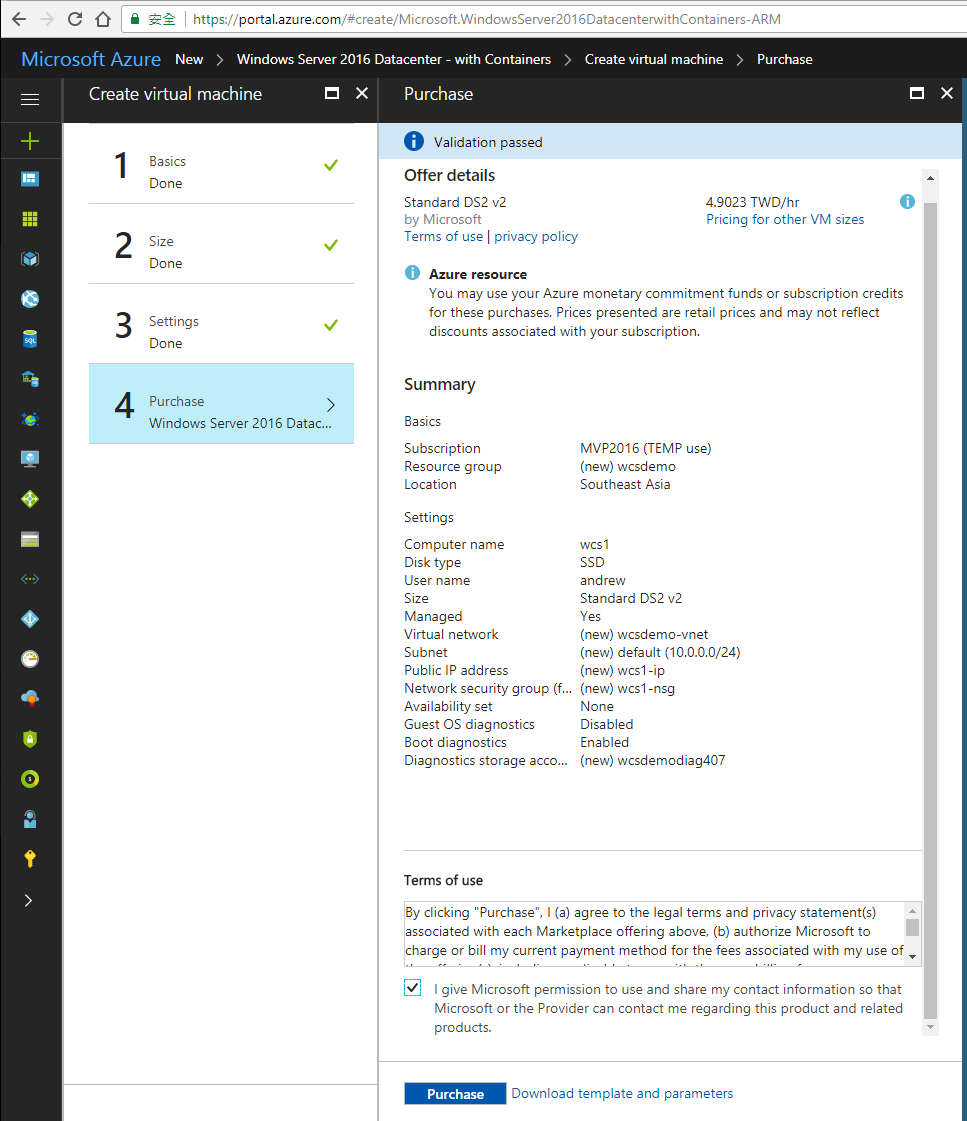Viewport: 967px width, 1121px height.
Task: Open SQL databases sidebar icon
Action: point(30,339)
